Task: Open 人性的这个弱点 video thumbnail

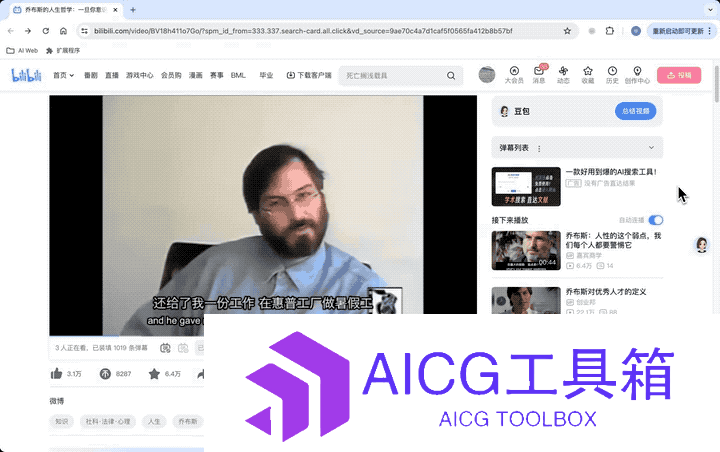Action: pos(526,250)
